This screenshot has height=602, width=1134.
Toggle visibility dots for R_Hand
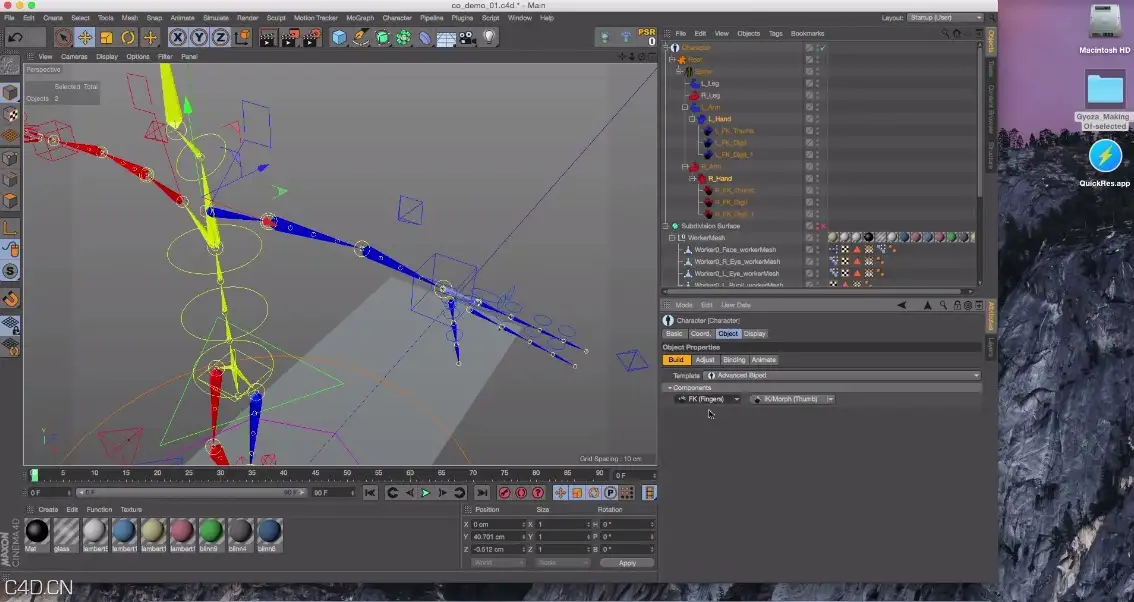pos(818,178)
